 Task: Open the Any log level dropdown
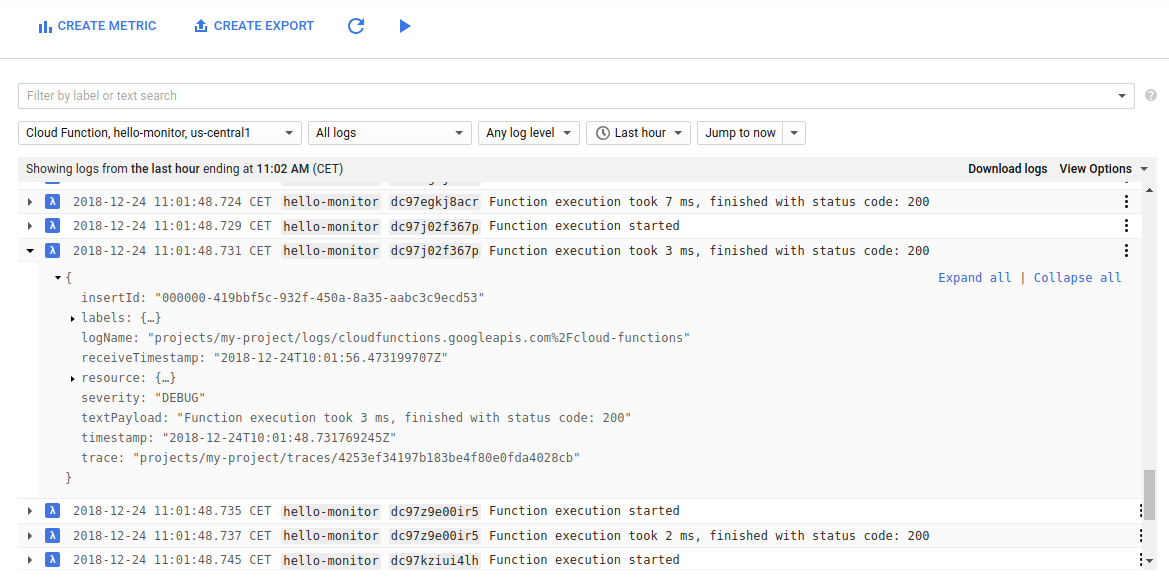(528, 132)
